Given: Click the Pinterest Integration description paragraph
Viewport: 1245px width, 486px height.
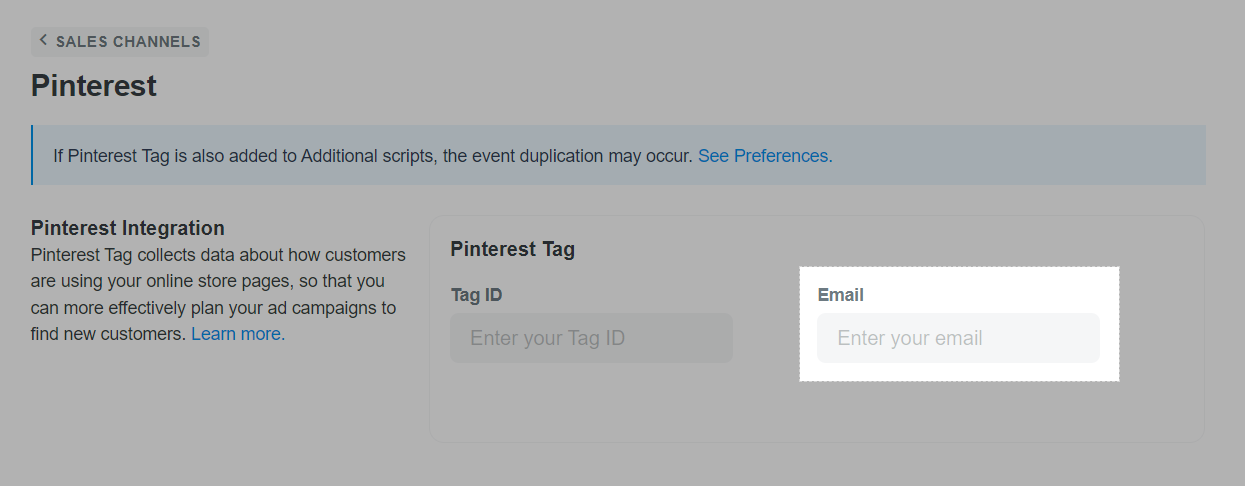Looking at the screenshot, I should [218, 294].
